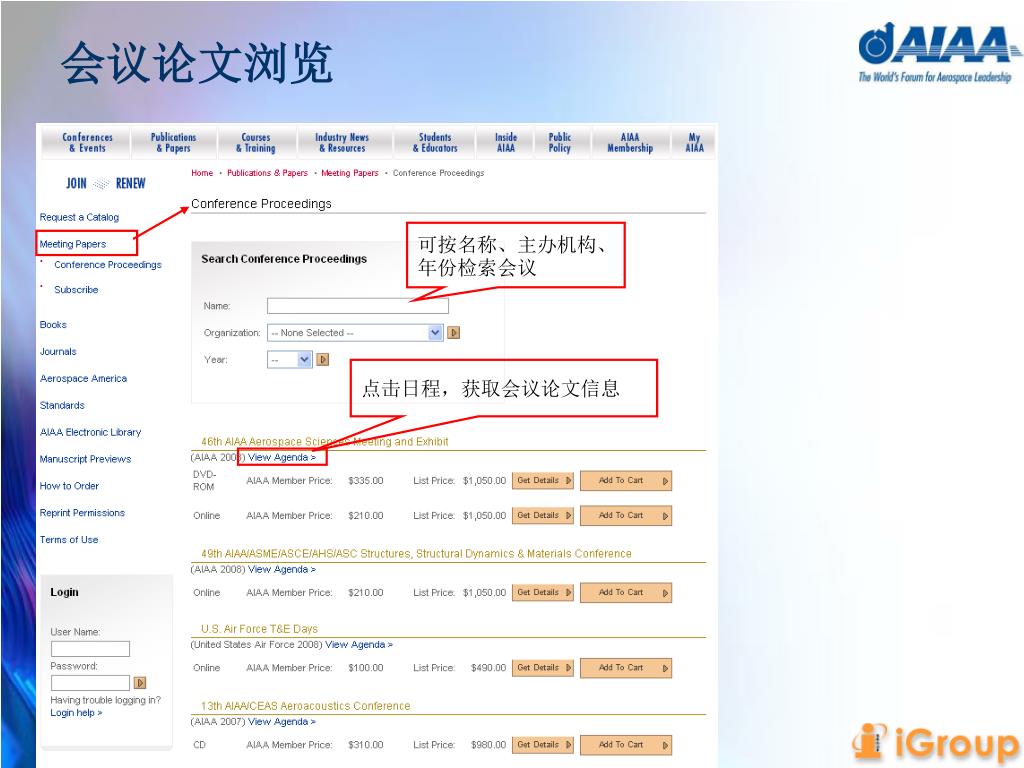
Task: Get Details for 49th Structures Online edition
Action: point(543,593)
